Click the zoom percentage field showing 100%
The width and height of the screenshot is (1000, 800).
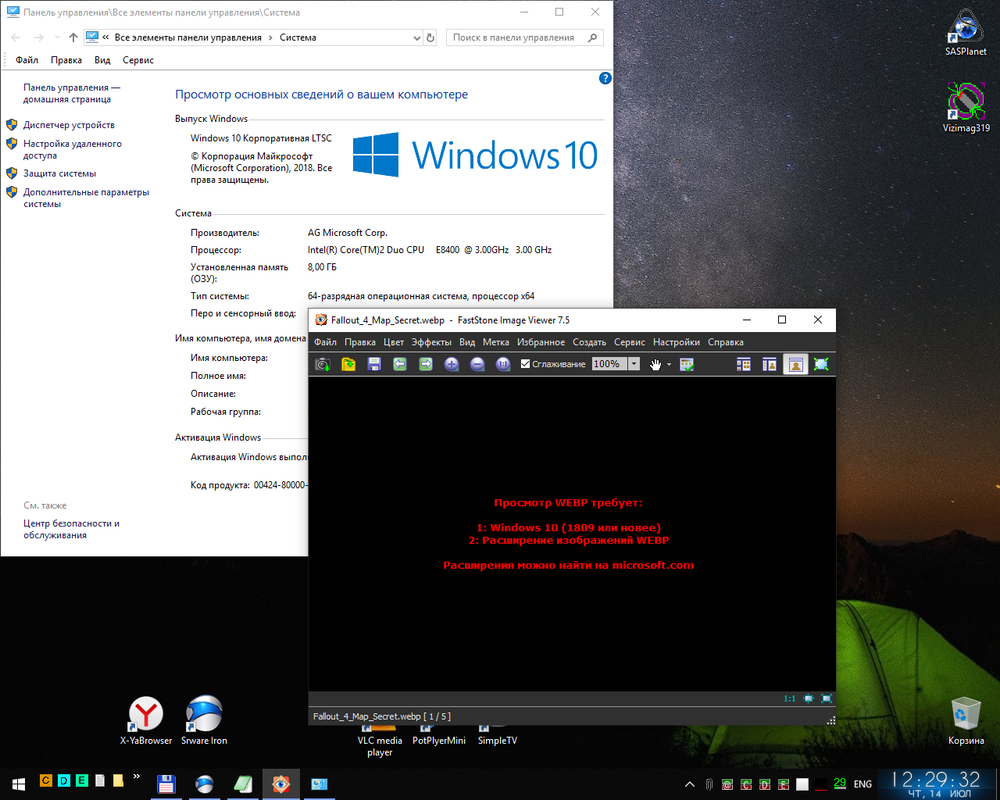click(x=609, y=364)
